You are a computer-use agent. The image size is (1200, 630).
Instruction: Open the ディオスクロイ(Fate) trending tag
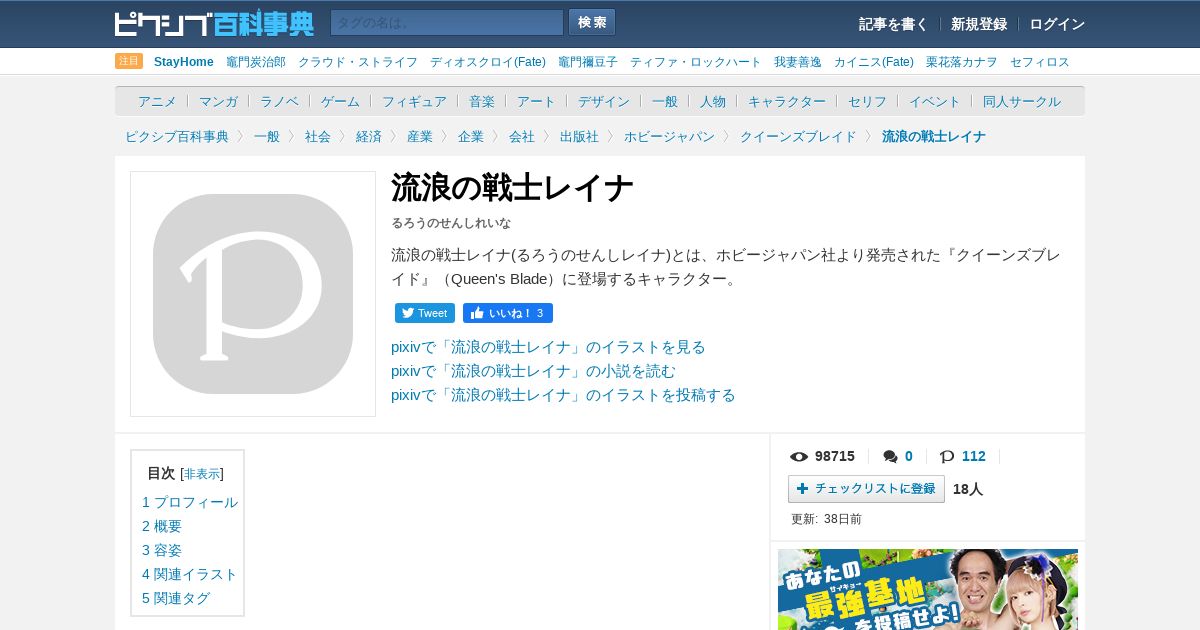click(x=488, y=62)
